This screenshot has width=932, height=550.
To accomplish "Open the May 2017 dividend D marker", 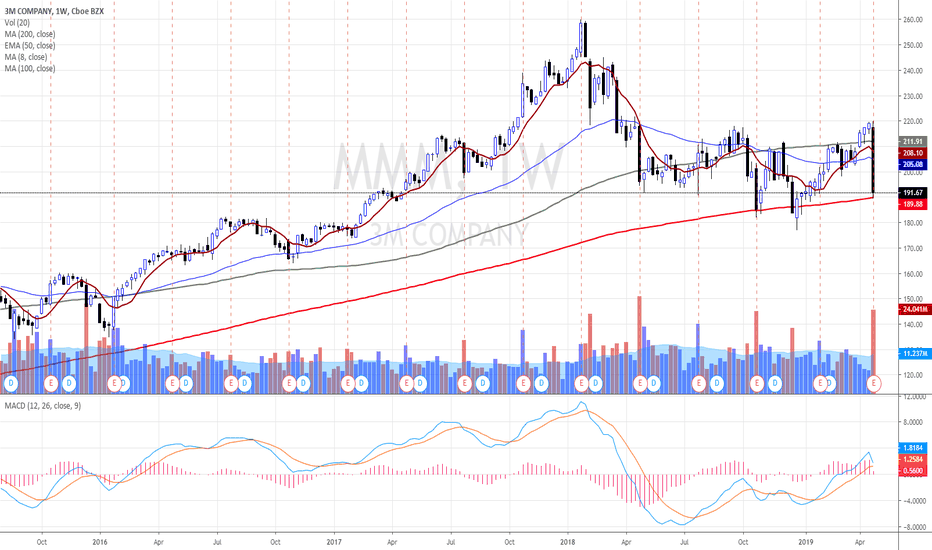I will tap(420, 384).
